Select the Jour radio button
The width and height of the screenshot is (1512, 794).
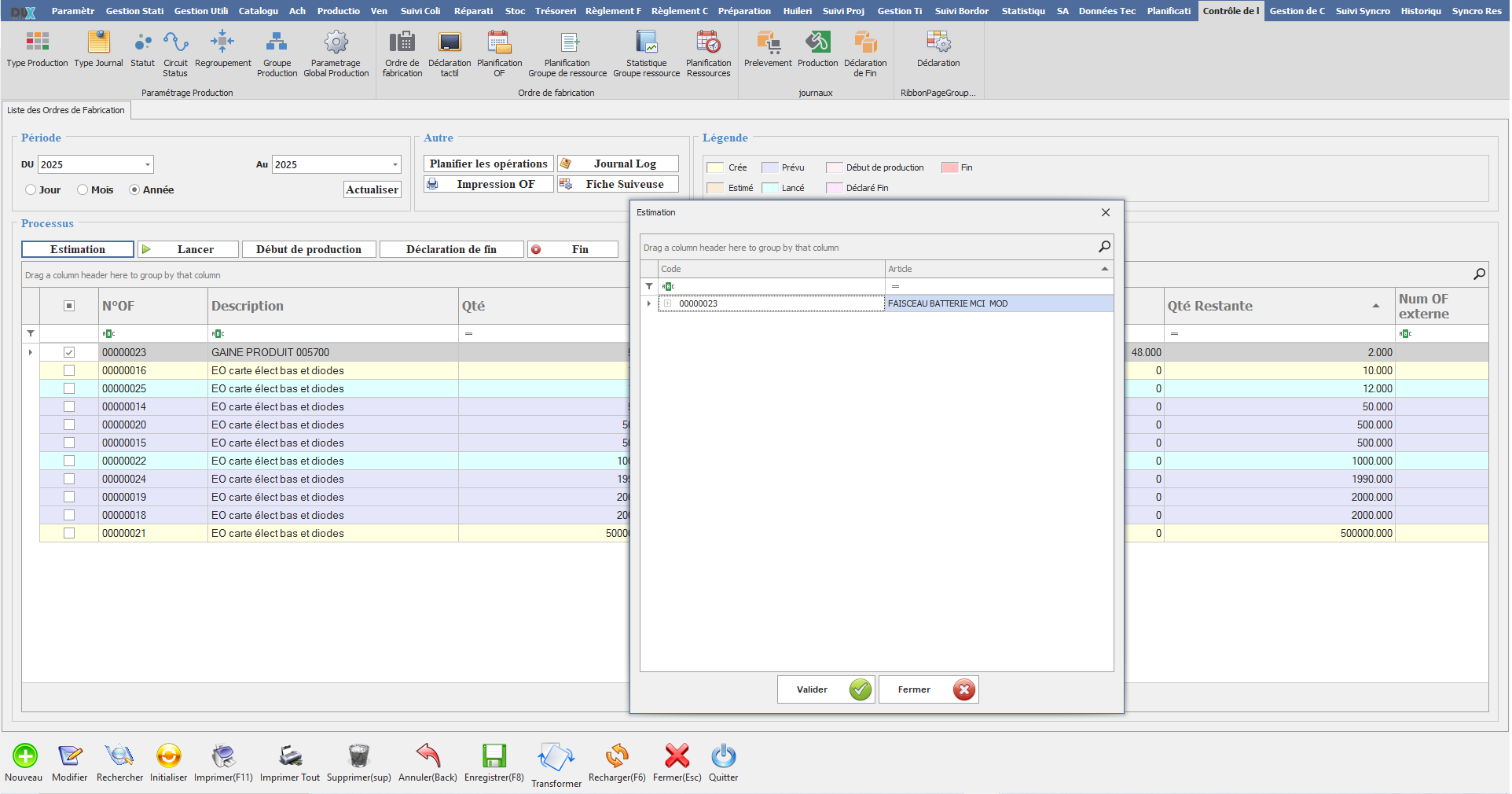[x=31, y=190]
